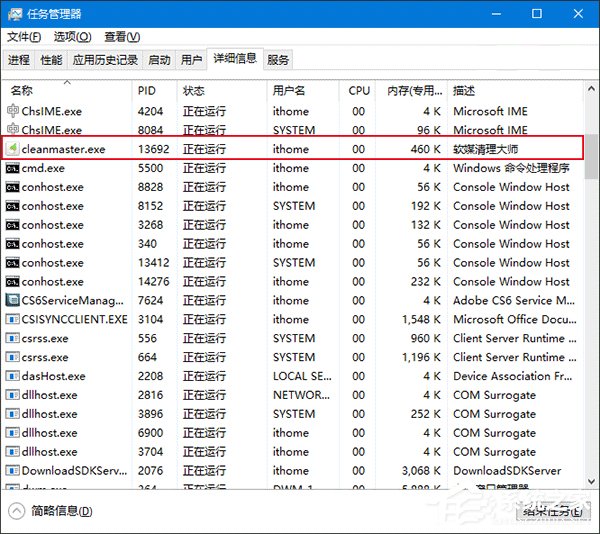600x534 pixels.
Task: Click icon of dllhost.exe PID 3896
Action: pos(13,414)
